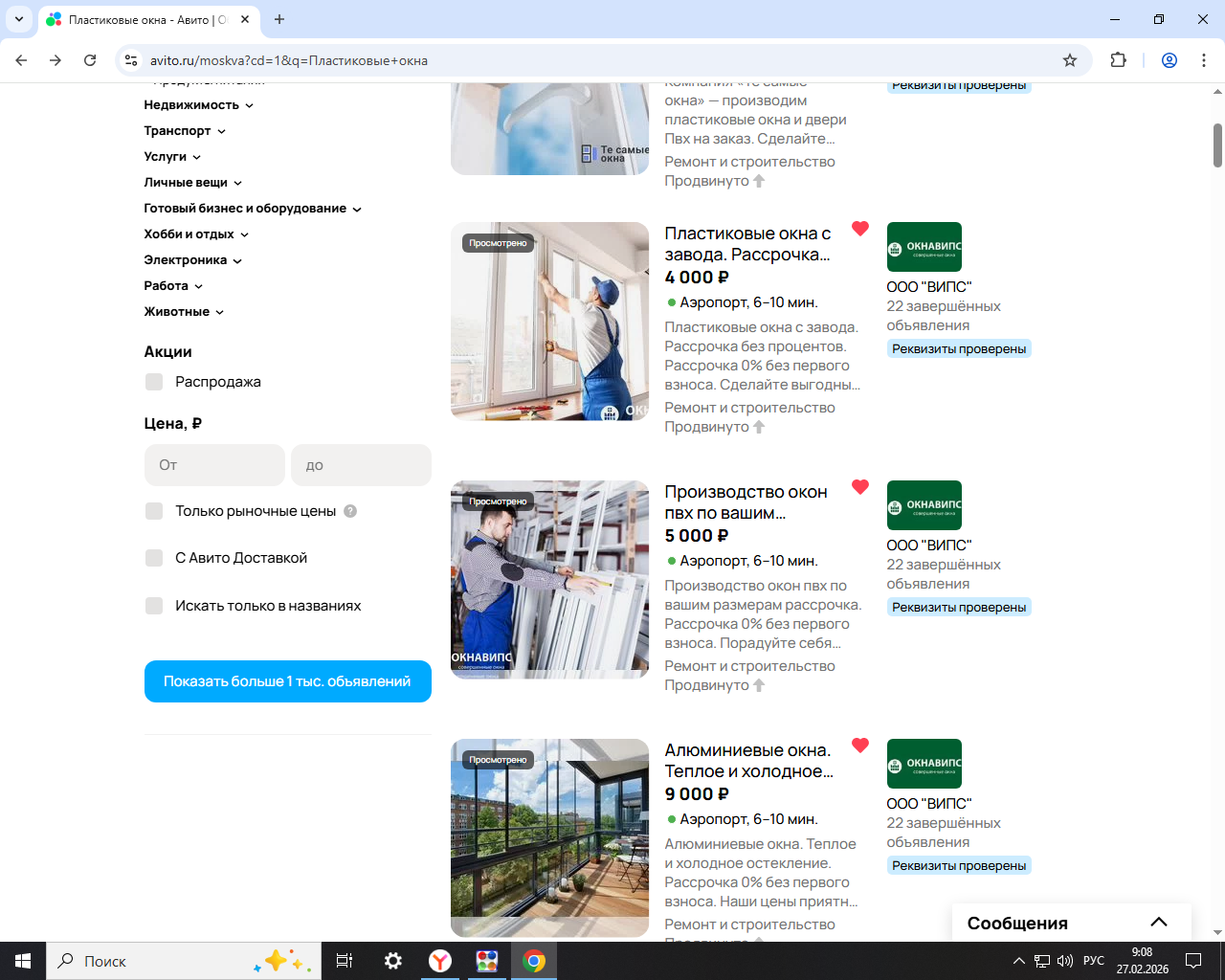
Task: Open ОКНАВИПС logo beside 9 000 ₽ listing
Action: pos(924,764)
